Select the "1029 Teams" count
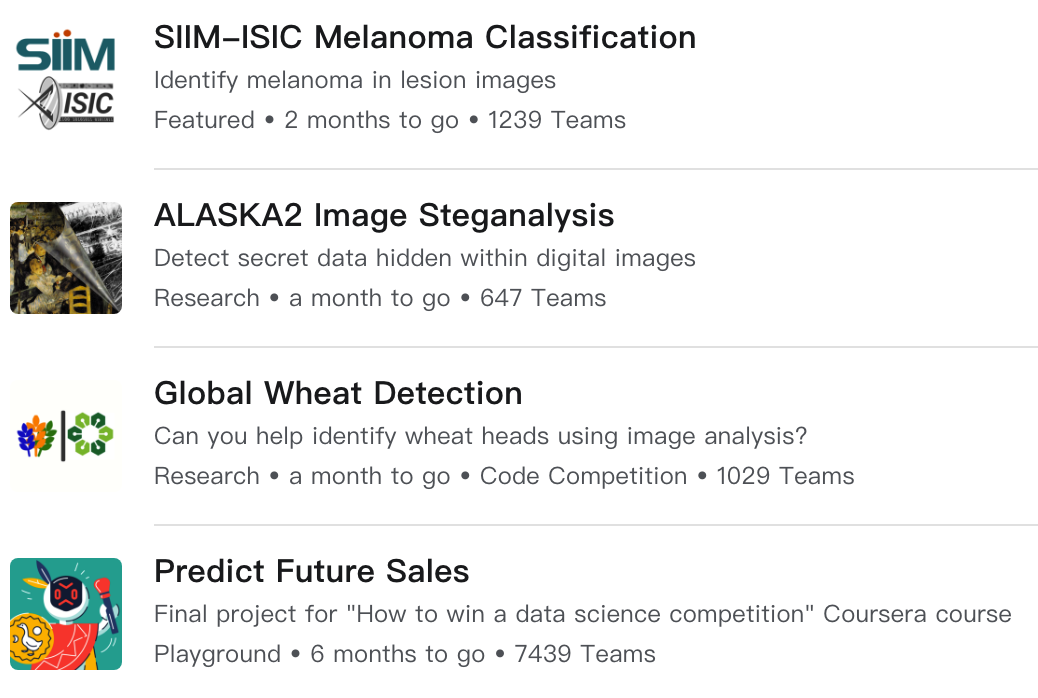 point(785,476)
